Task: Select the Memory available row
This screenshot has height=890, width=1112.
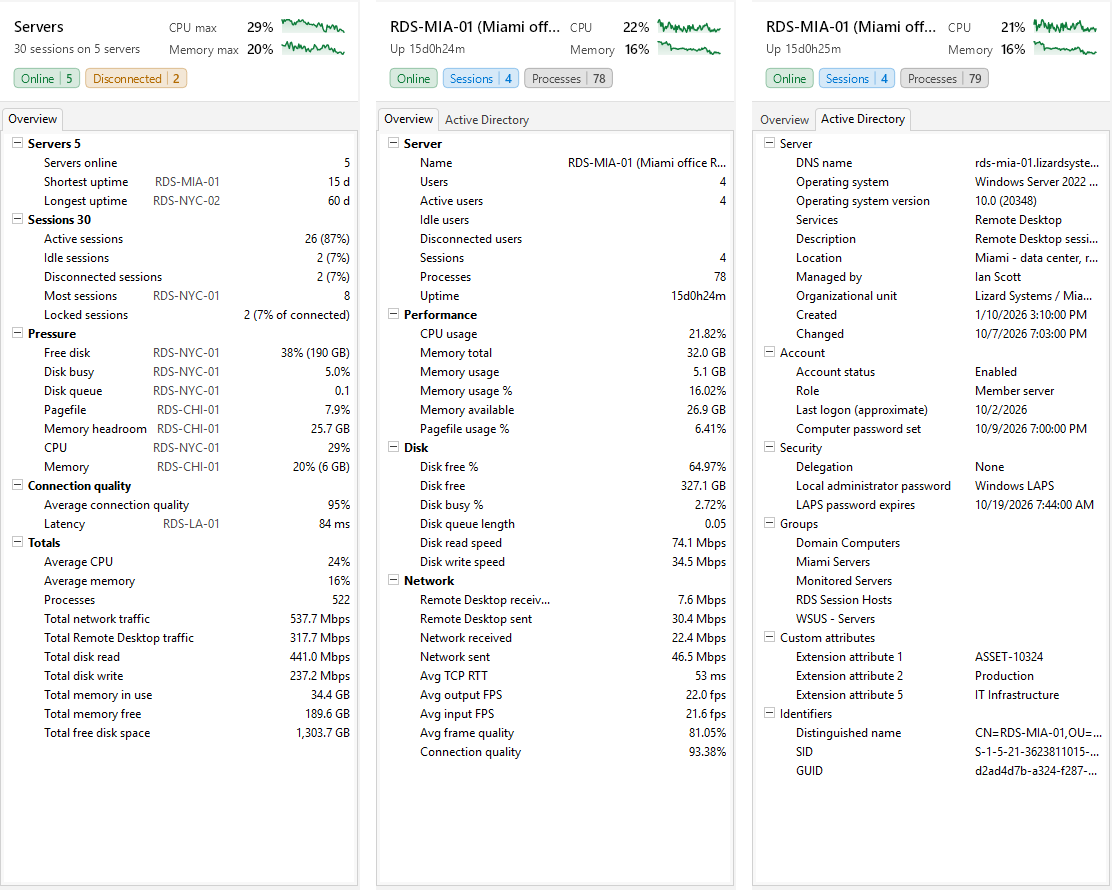Action: pos(557,409)
